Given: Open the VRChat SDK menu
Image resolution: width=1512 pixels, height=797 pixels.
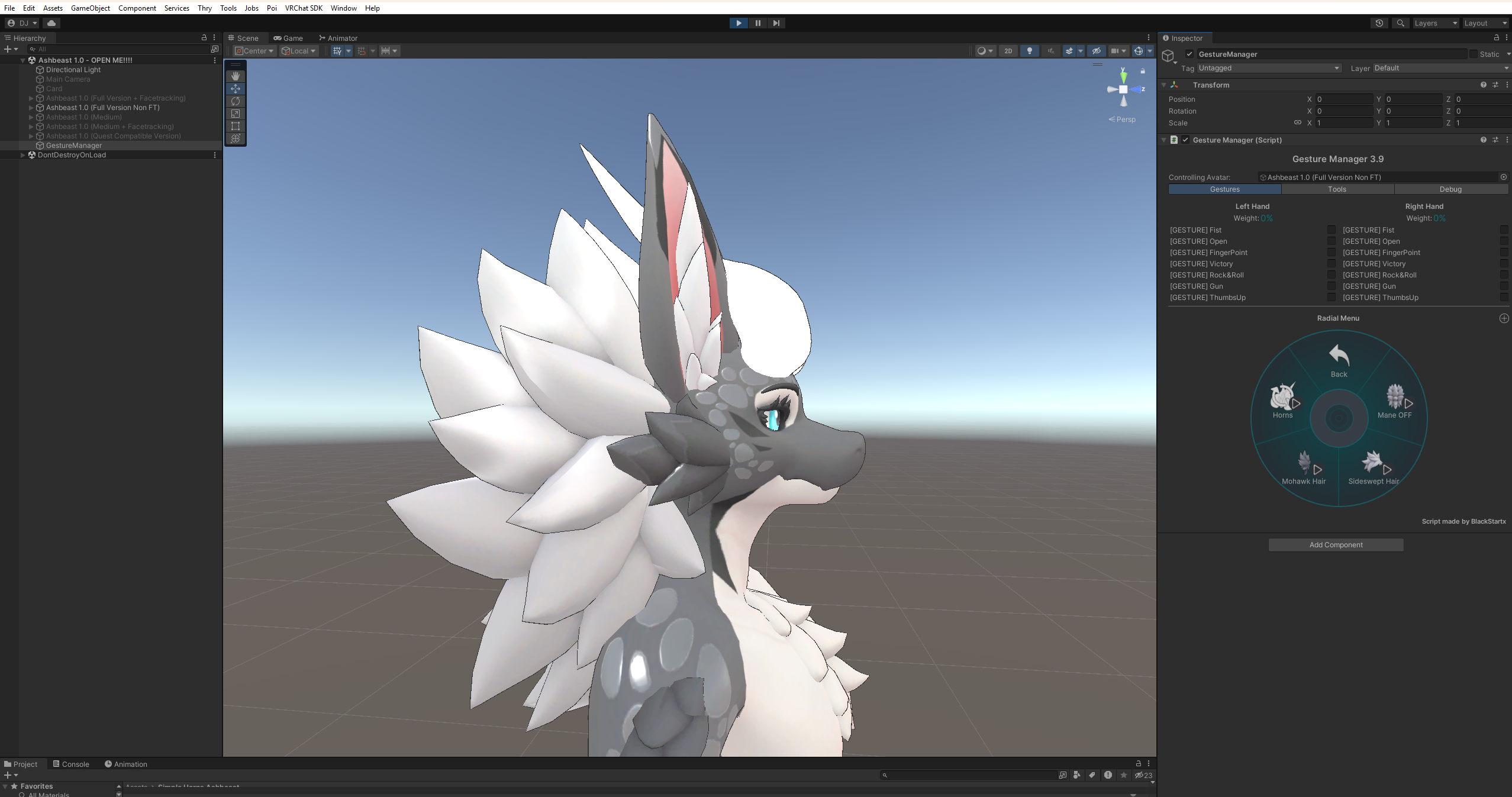Looking at the screenshot, I should point(304,8).
